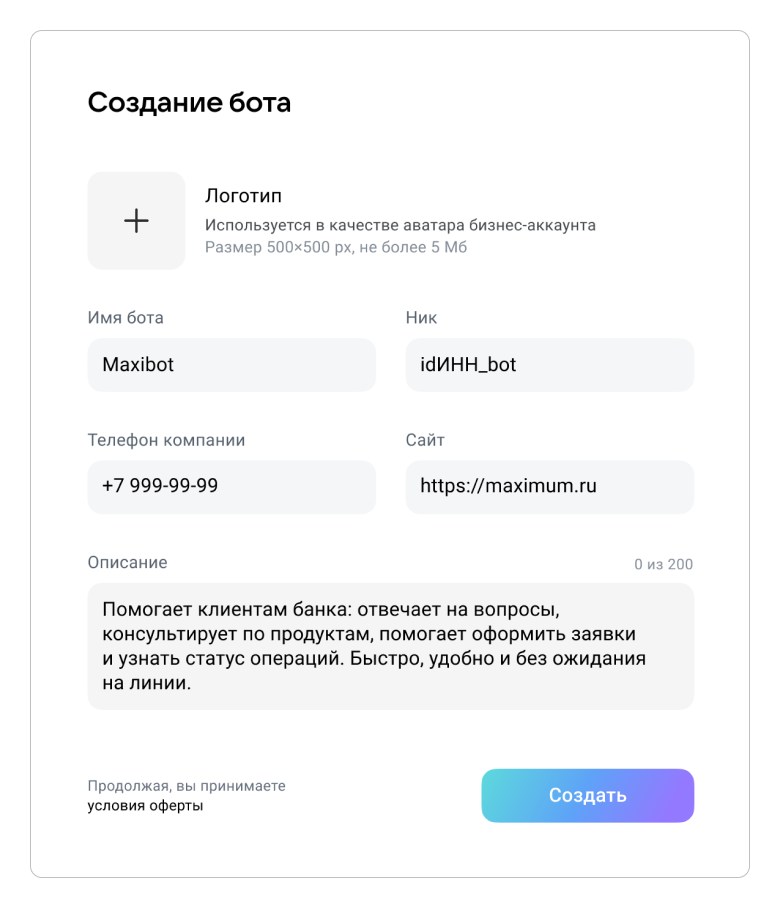Screen dimensions: 780x908
Task: Click the Описание label
Action: click(x=127, y=562)
